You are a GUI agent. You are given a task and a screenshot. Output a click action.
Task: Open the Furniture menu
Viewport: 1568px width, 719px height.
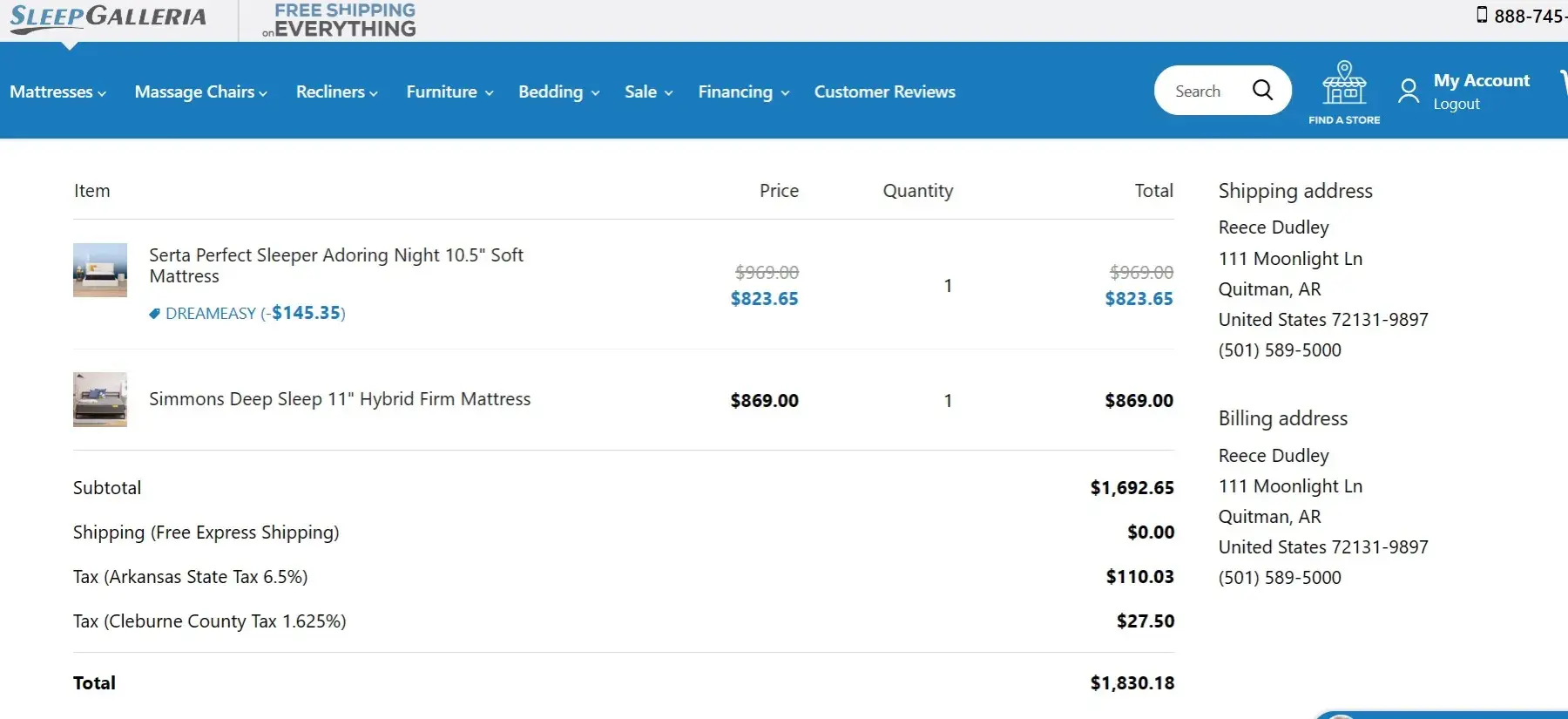pos(449,92)
